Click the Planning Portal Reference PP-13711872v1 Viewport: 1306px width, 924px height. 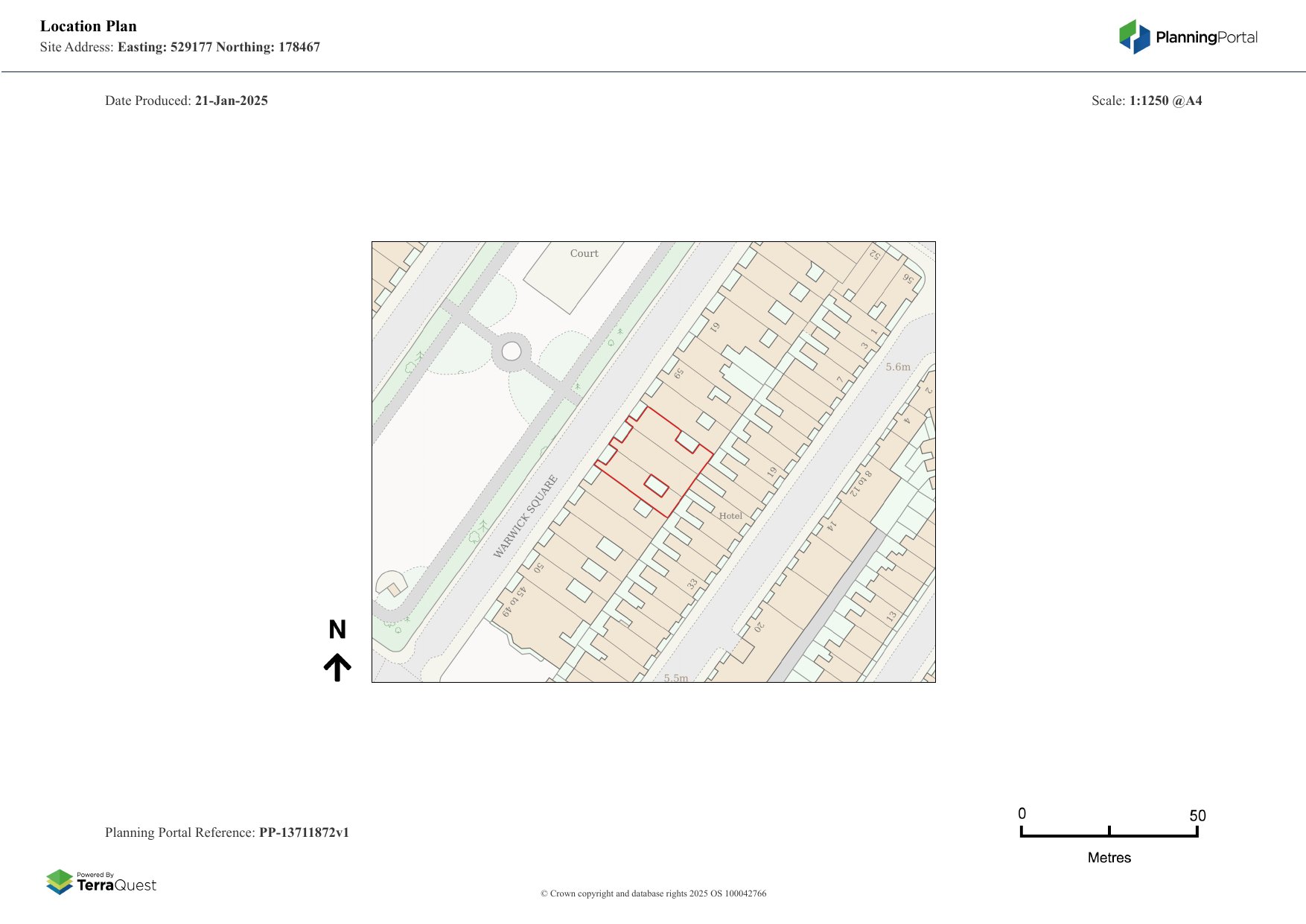304,832
